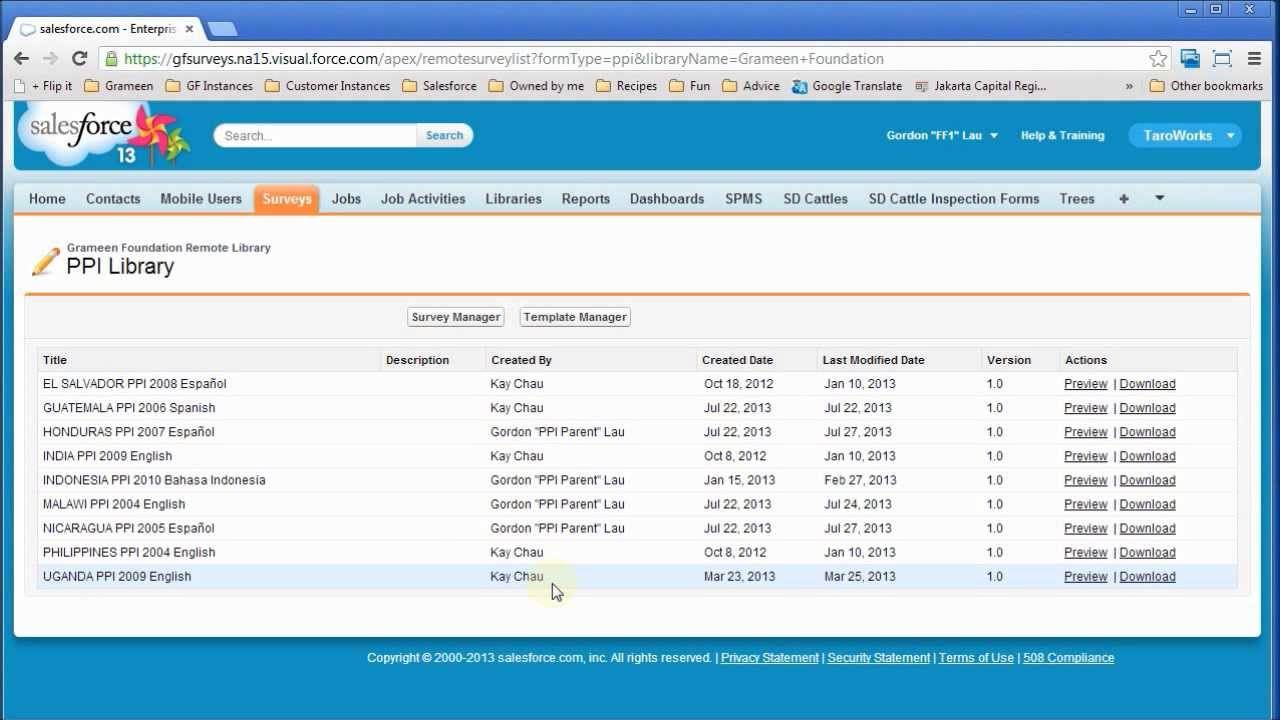Click the Created Date column header

point(737,360)
